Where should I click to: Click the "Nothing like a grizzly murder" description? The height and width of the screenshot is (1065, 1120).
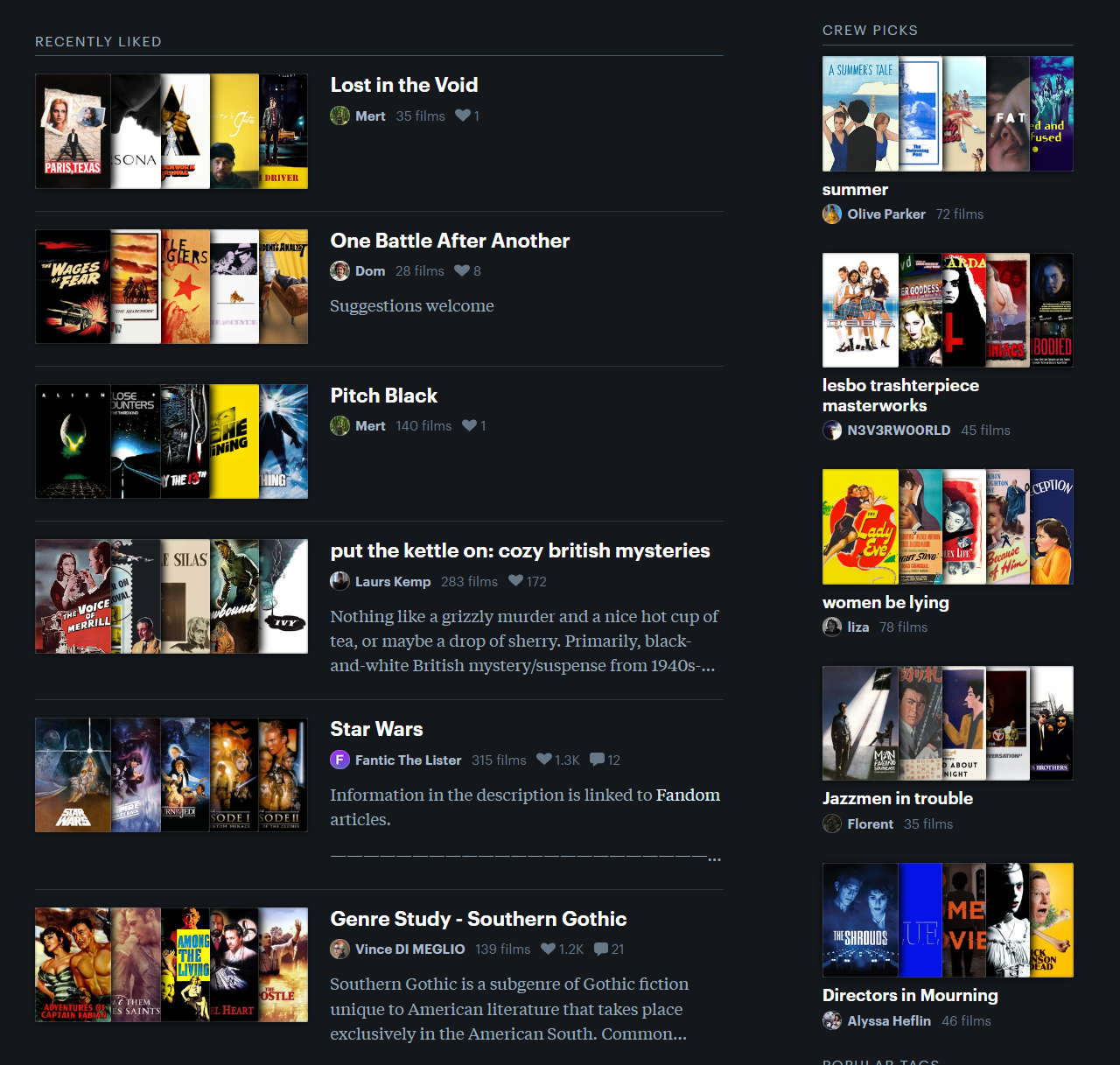(x=525, y=641)
